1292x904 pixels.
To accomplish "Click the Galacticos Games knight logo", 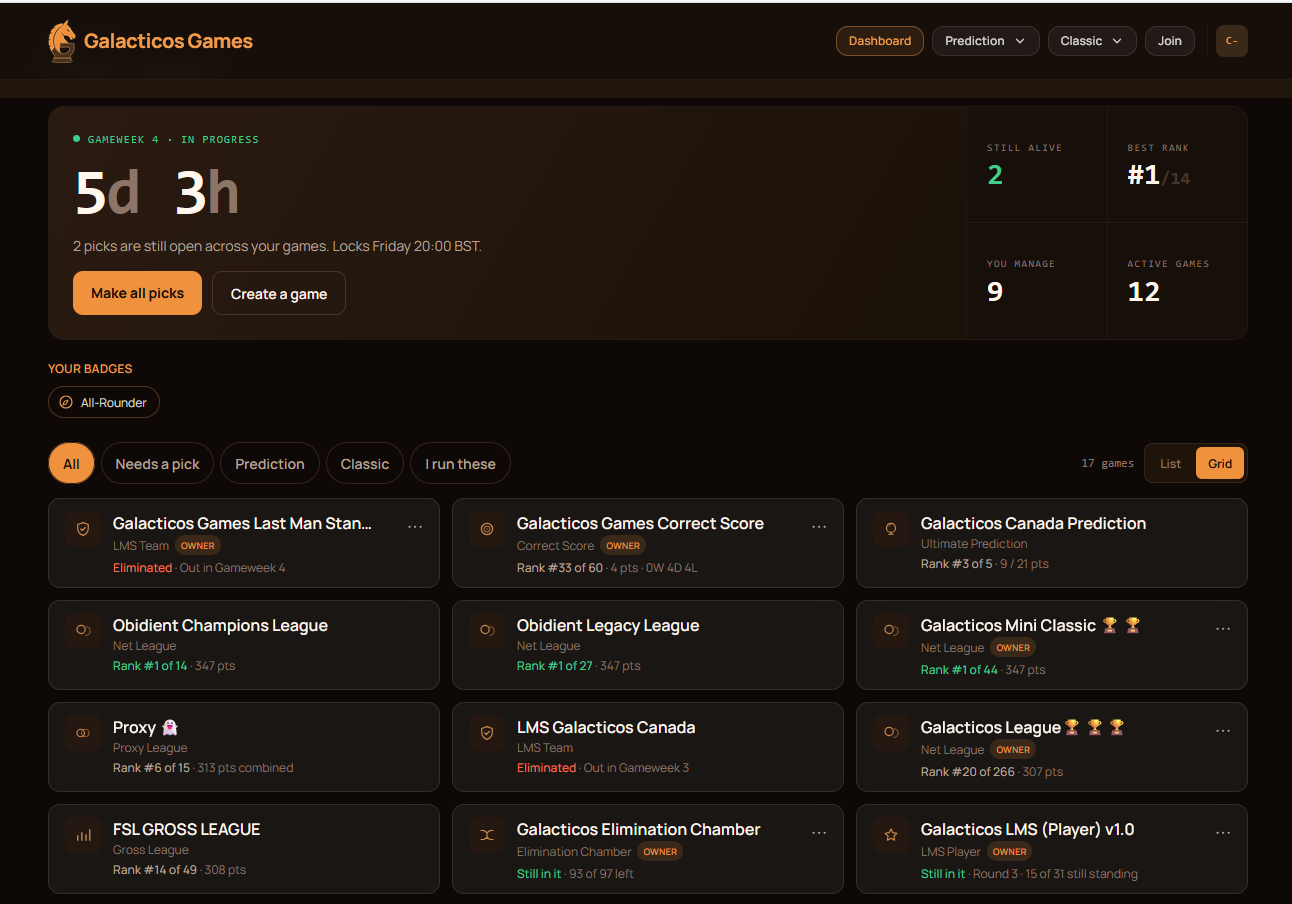I will coord(62,41).
